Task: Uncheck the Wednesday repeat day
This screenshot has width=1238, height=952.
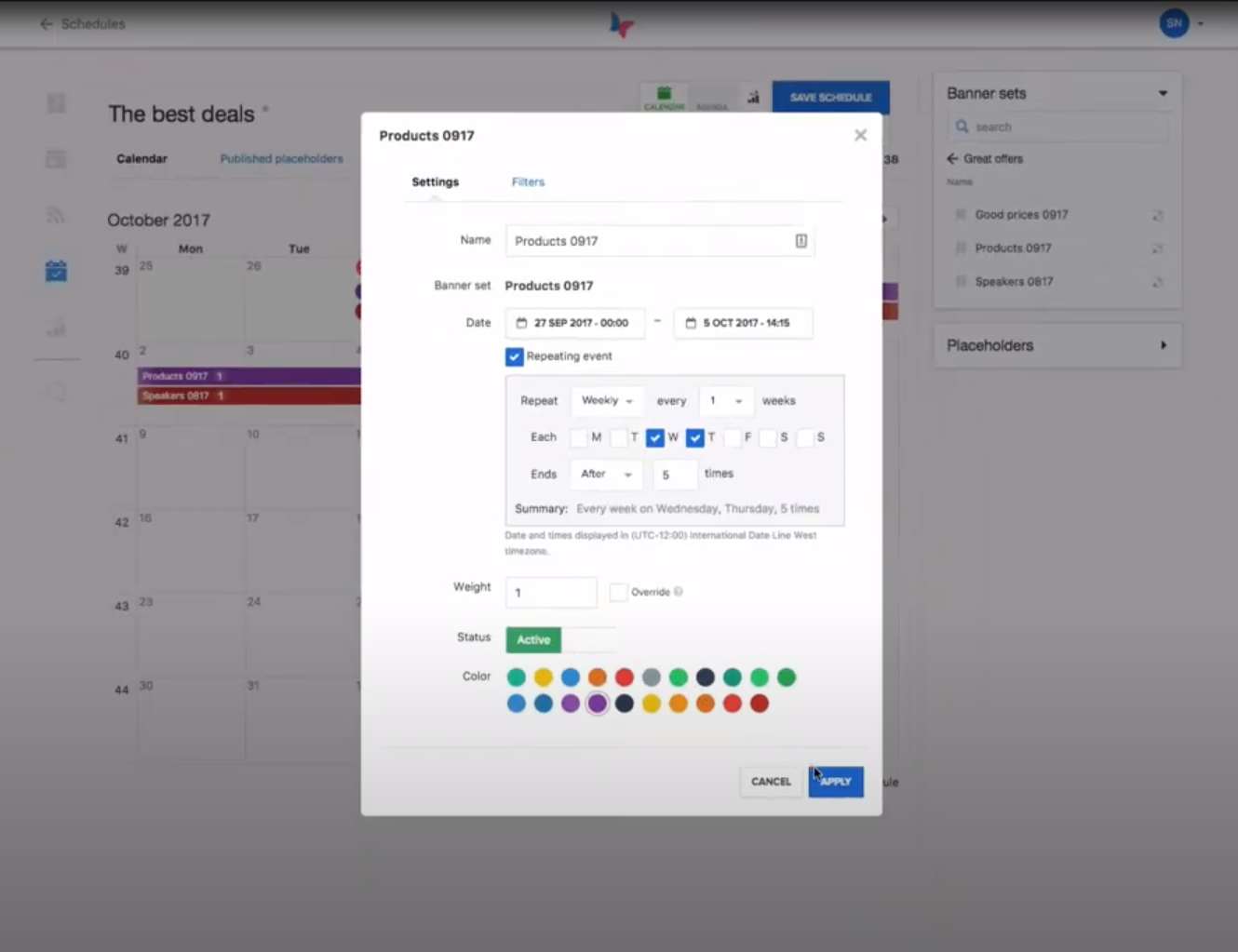Action: tap(654, 437)
